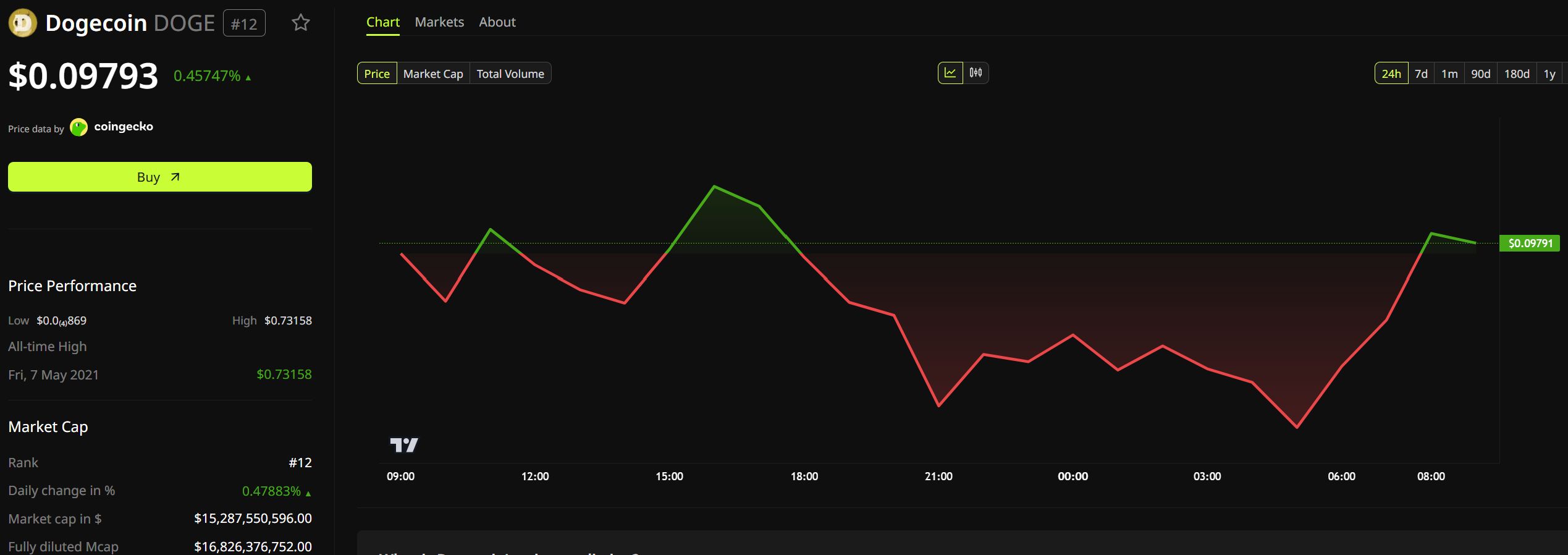The width and height of the screenshot is (1568, 555).
Task: Open the About tab
Action: click(x=497, y=22)
